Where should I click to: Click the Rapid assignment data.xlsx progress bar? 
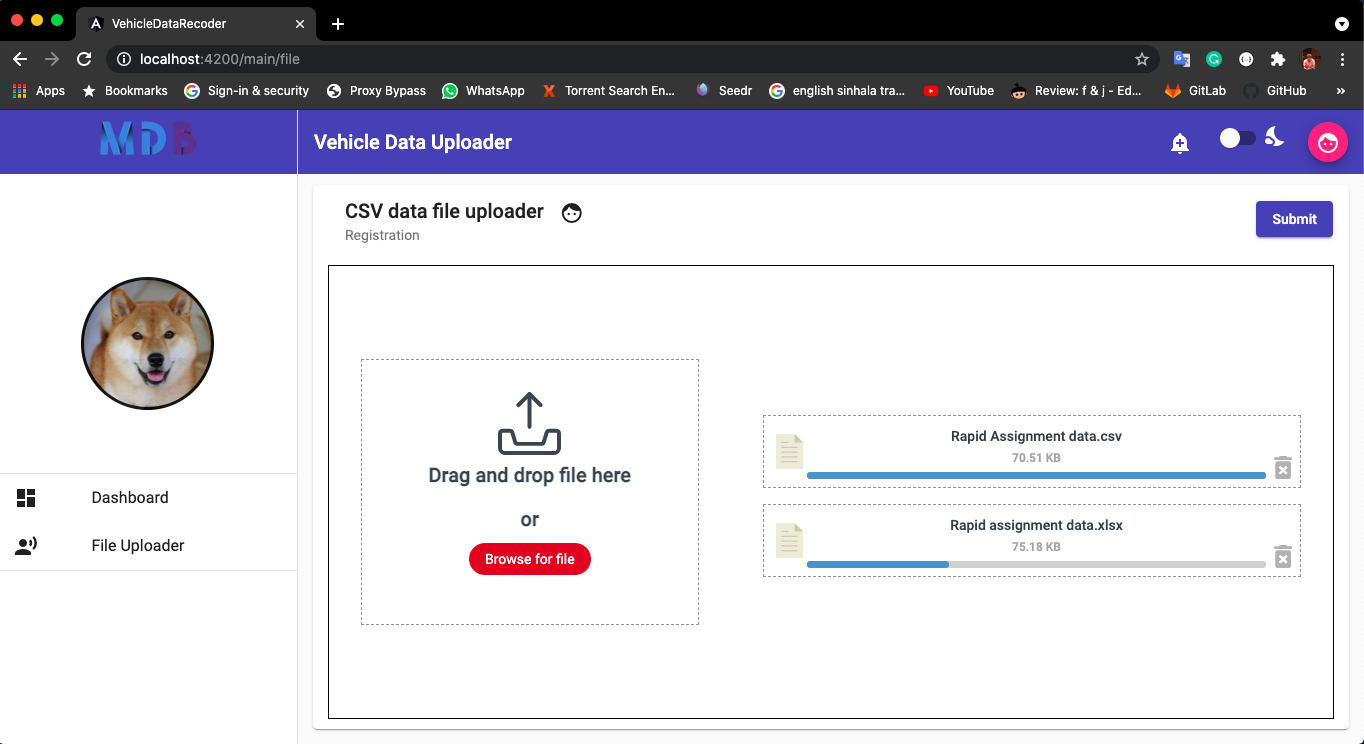coord(1036,564)
